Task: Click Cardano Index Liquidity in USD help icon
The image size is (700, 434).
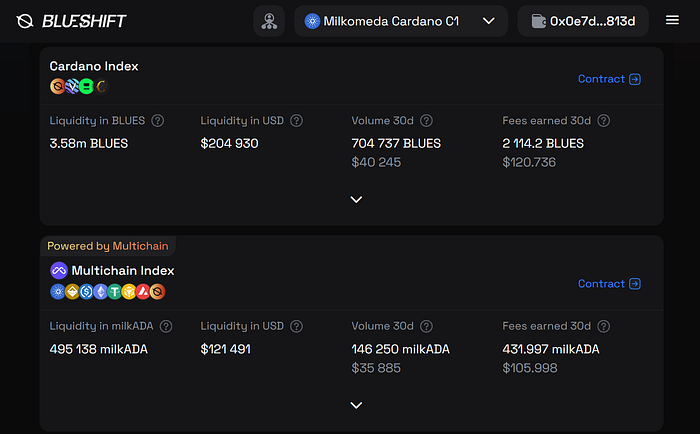Action: pos(296,121)
